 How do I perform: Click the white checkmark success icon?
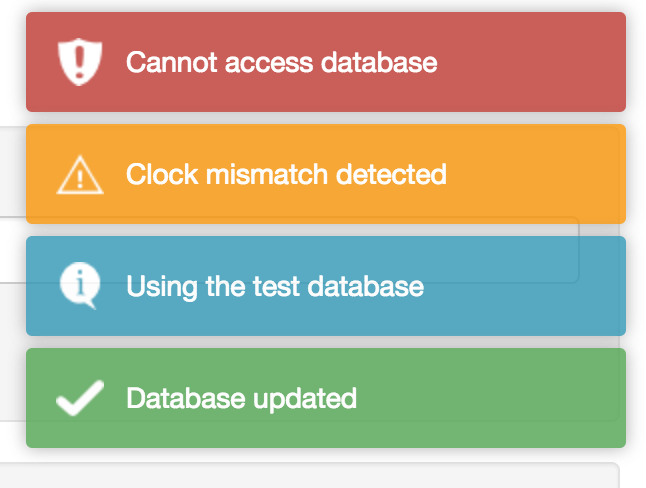[79, 398]
